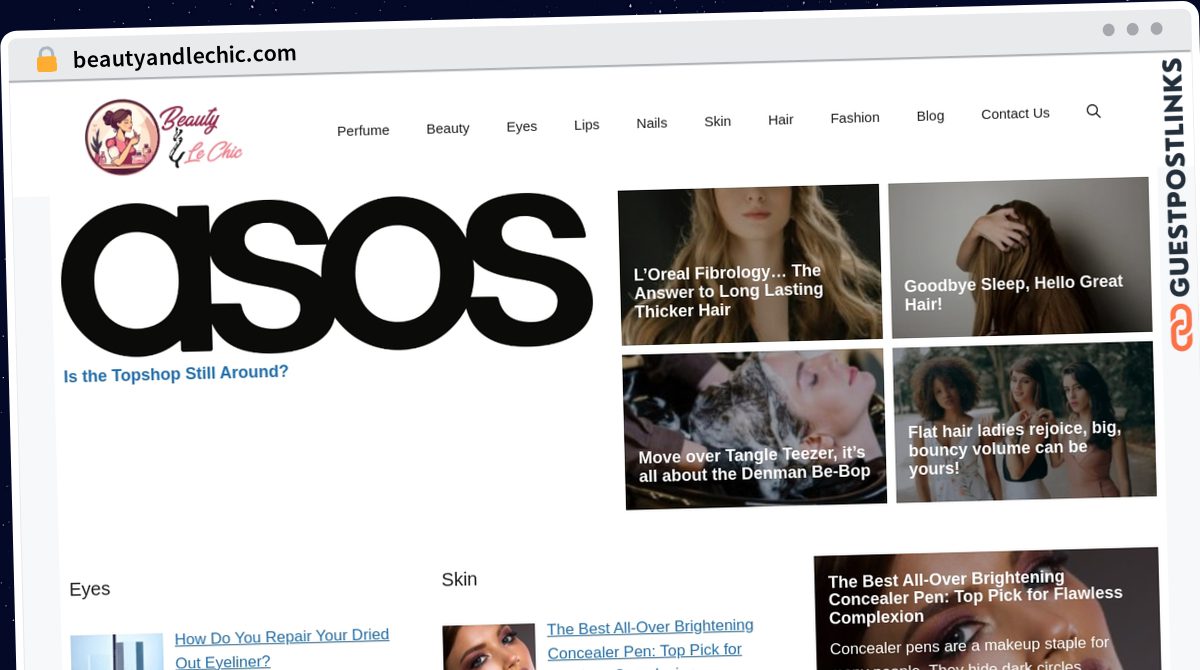Select the Hair navigation tab
The height and width of the screenshot is (670, 1200).
[780, 119]
